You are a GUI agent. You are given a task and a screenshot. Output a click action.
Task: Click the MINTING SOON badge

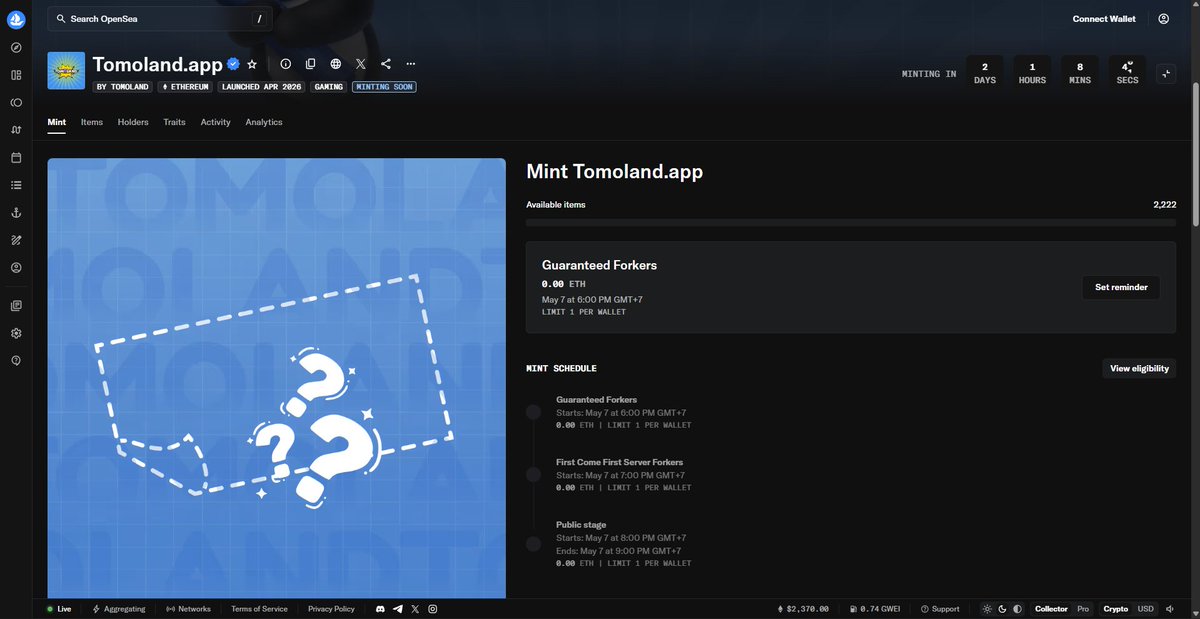tap(384, 87)
